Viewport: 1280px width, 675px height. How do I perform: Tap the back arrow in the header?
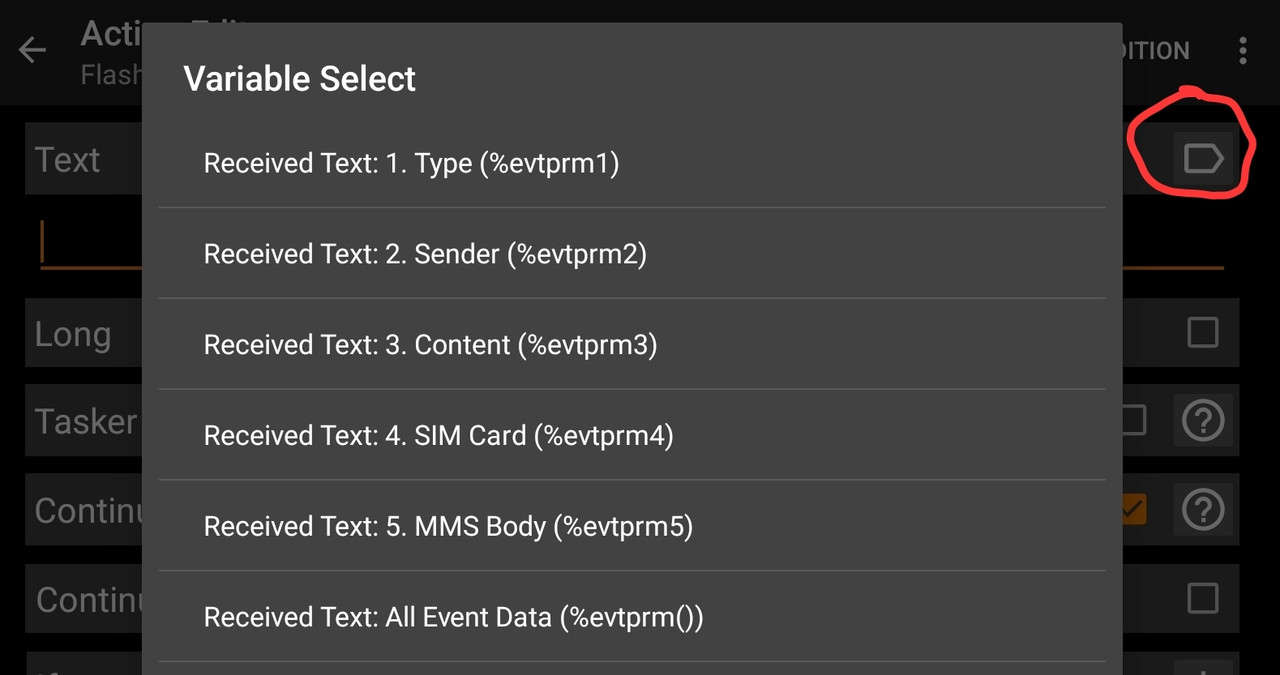tap(33, 50)
